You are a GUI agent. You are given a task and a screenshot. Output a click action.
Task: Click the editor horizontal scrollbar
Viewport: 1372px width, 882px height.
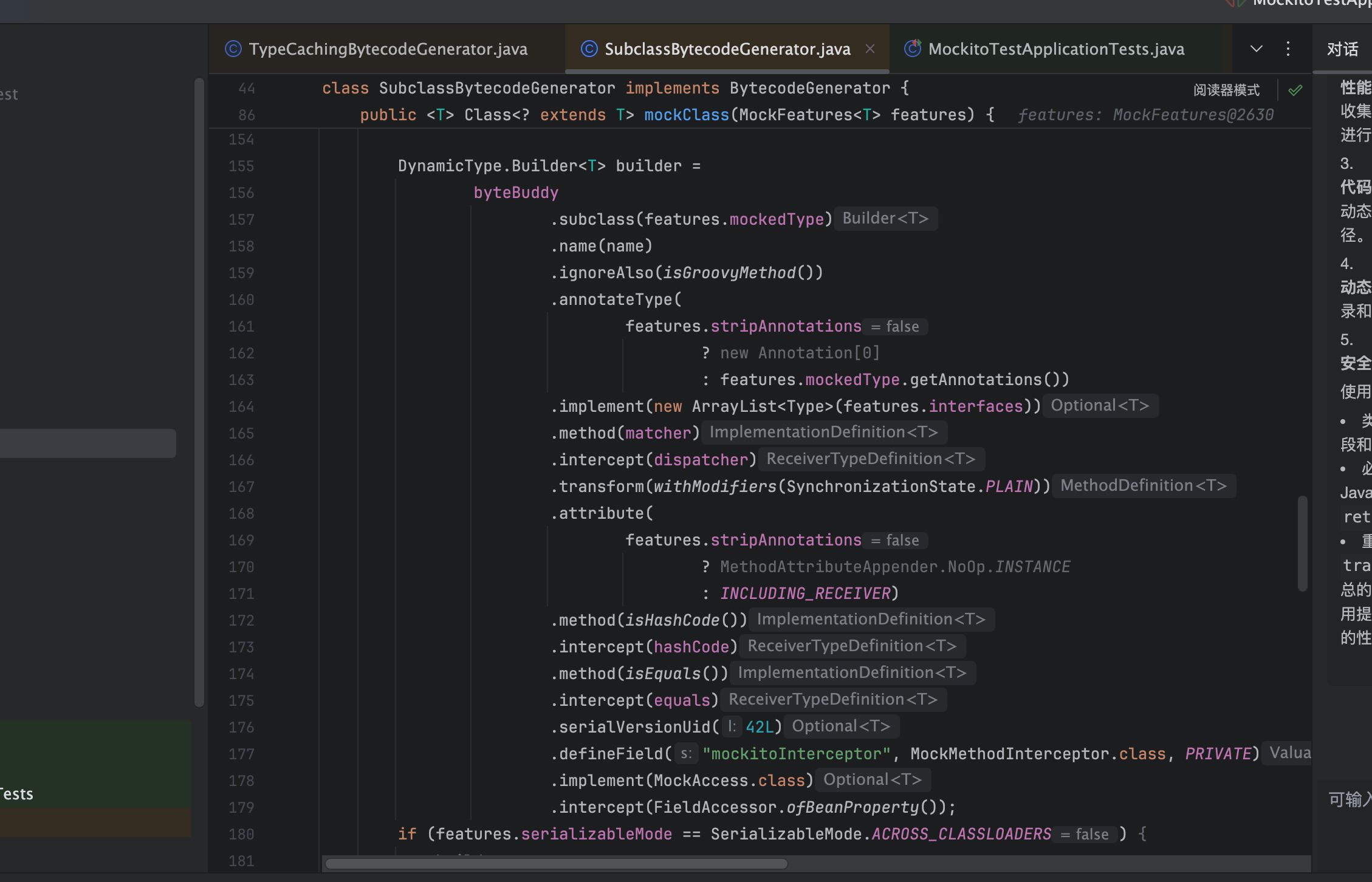pos(556,863)
